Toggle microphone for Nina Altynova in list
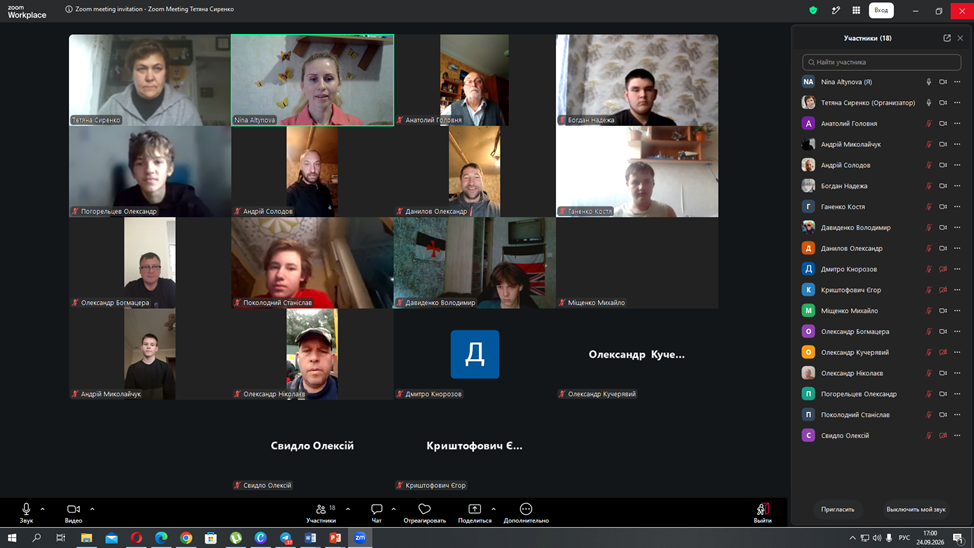974x548 pixels. coord(929,82)
